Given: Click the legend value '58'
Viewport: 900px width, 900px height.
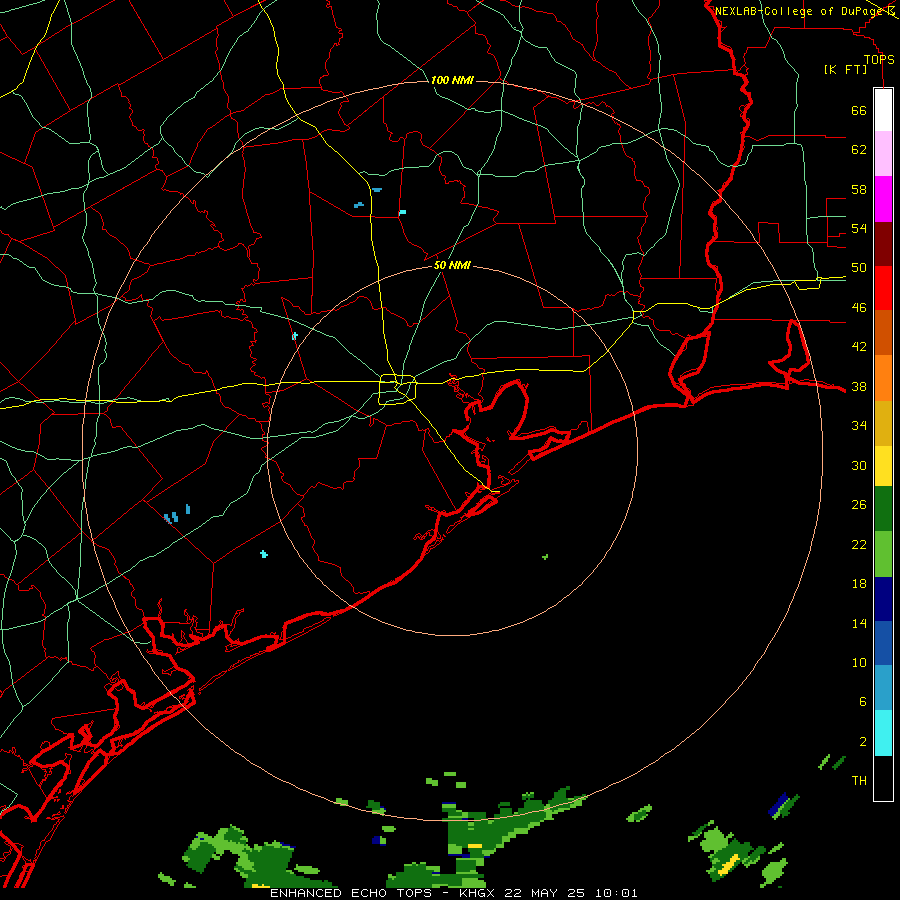Looking at the screenshot, I should (x=859, y=189).
